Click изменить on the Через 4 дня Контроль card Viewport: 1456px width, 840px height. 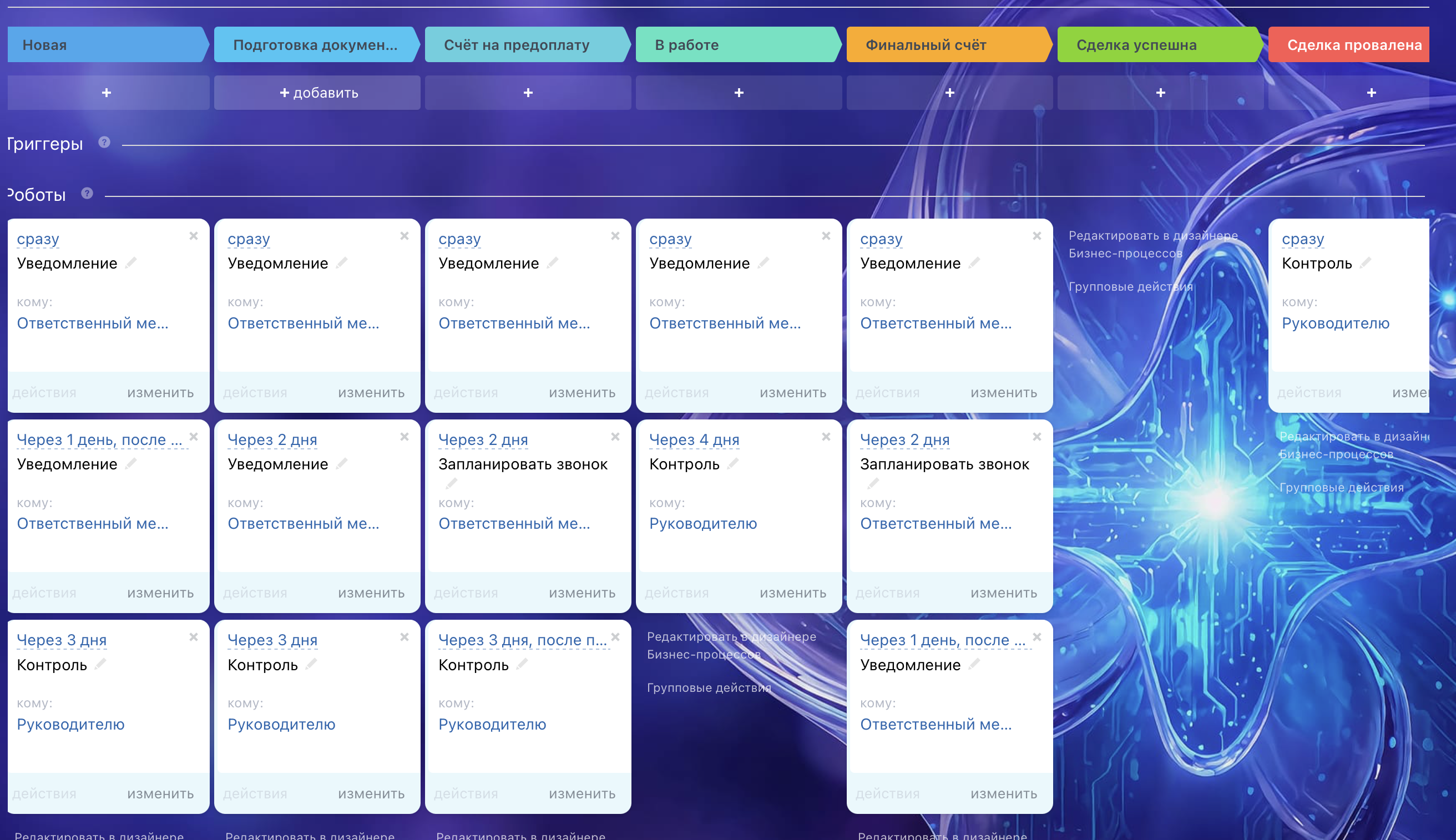coord(792,593)
